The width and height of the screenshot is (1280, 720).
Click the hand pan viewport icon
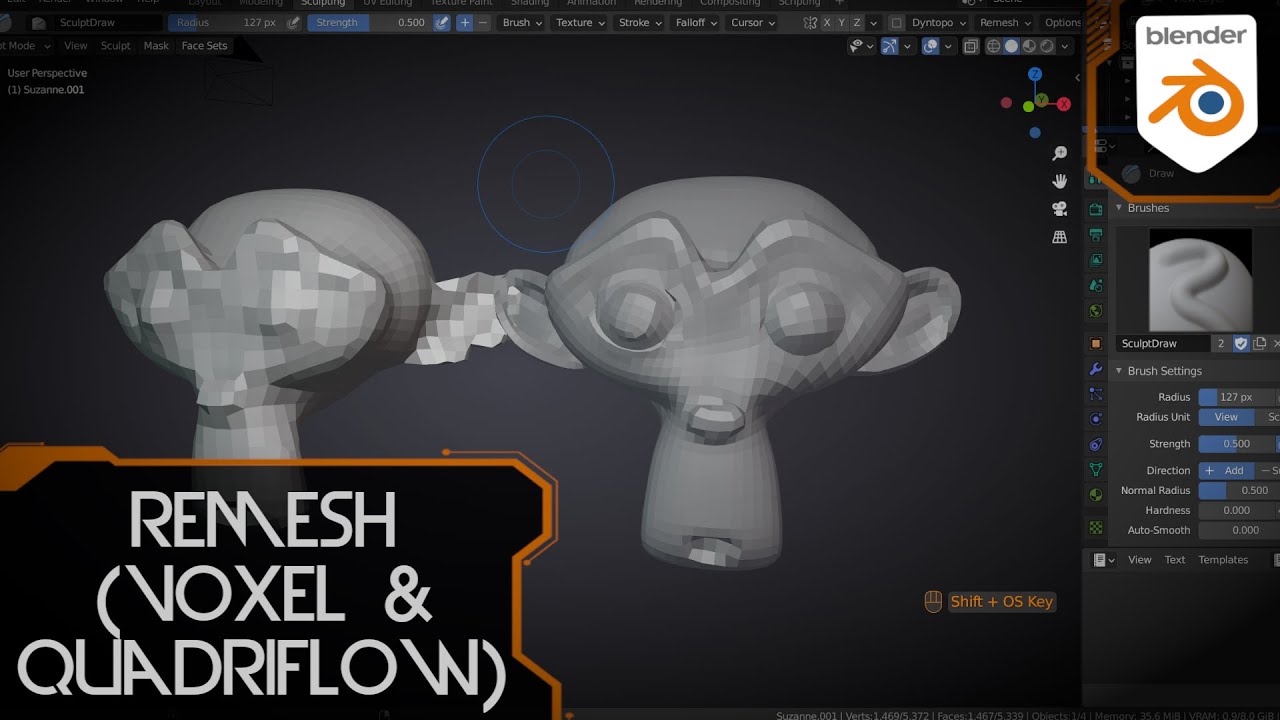pyautogui.click(x=1060, y=181)
